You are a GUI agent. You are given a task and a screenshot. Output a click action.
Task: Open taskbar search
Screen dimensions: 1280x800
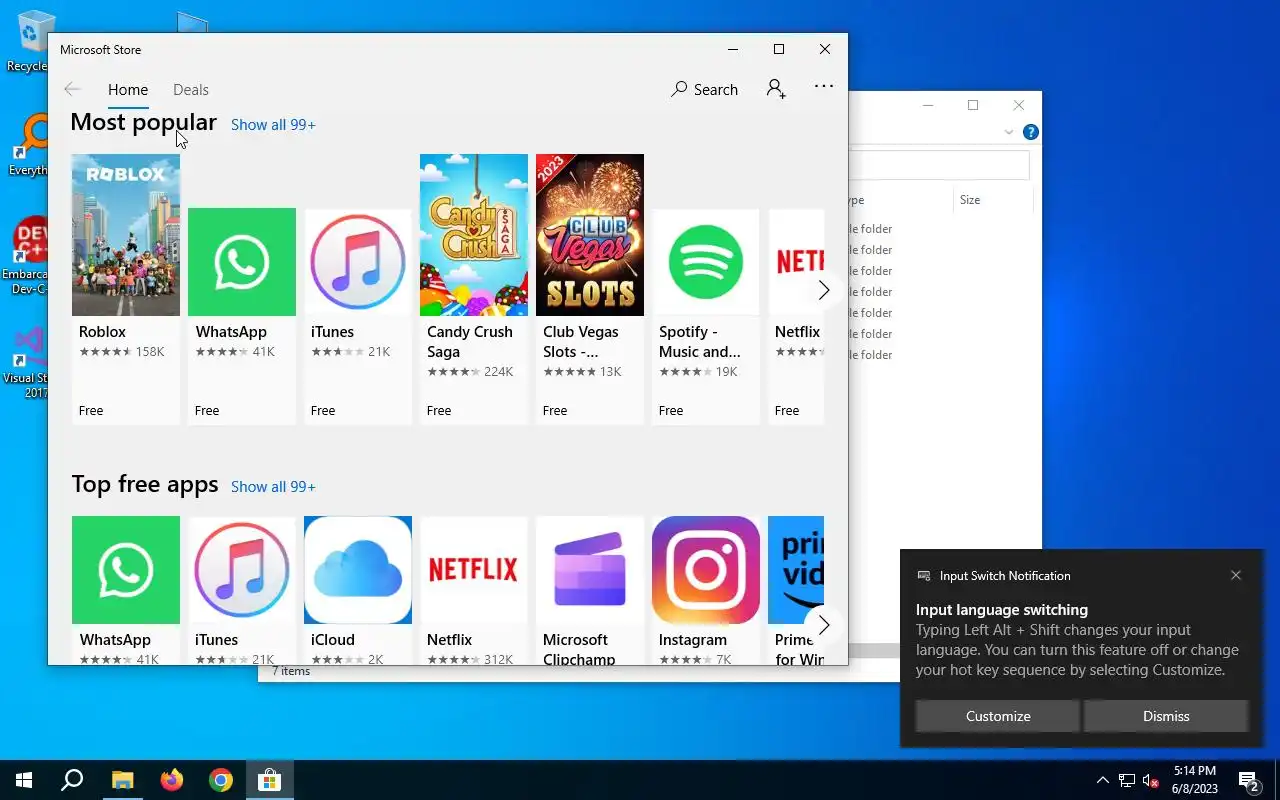(x=72, y=780)
